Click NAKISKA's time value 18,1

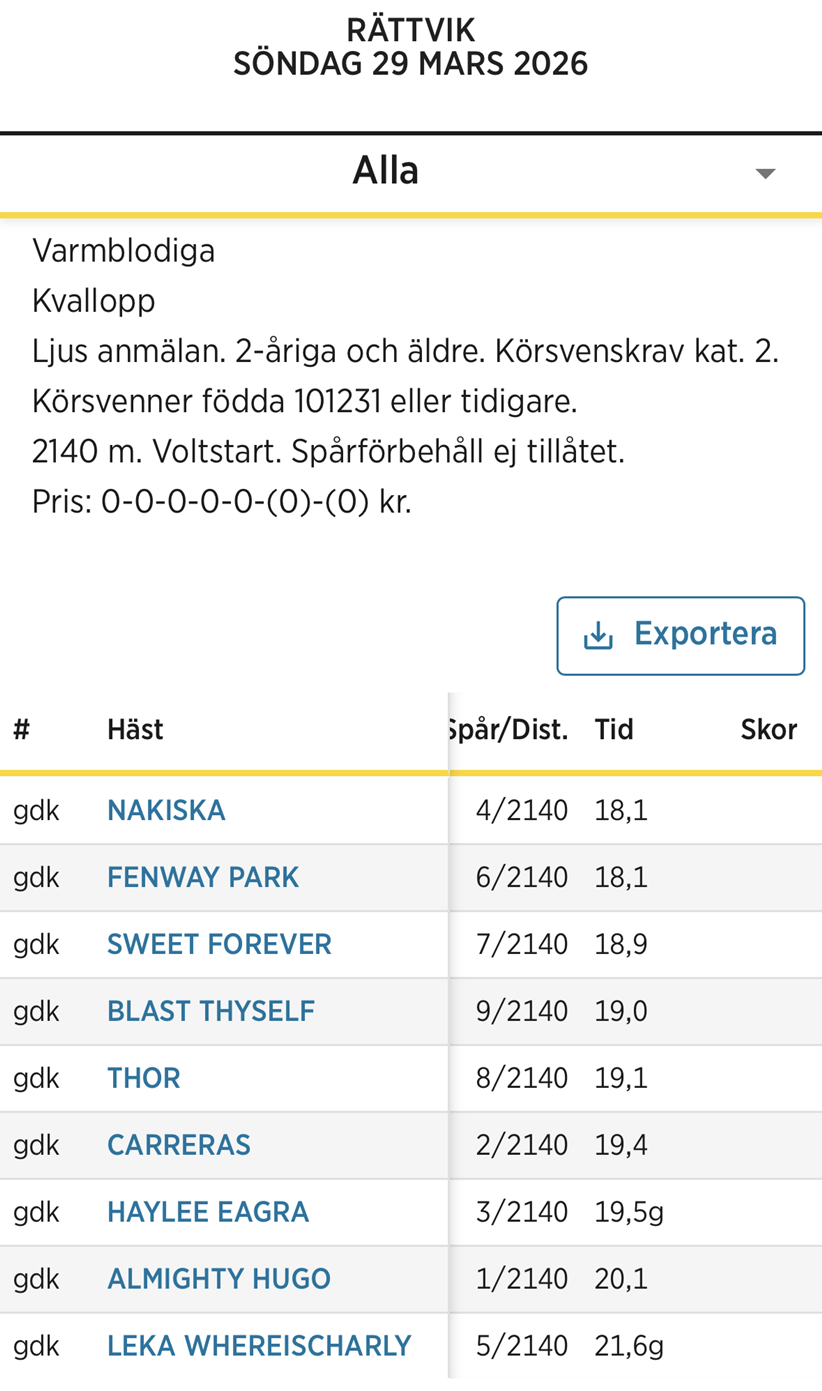pos(621,810)
